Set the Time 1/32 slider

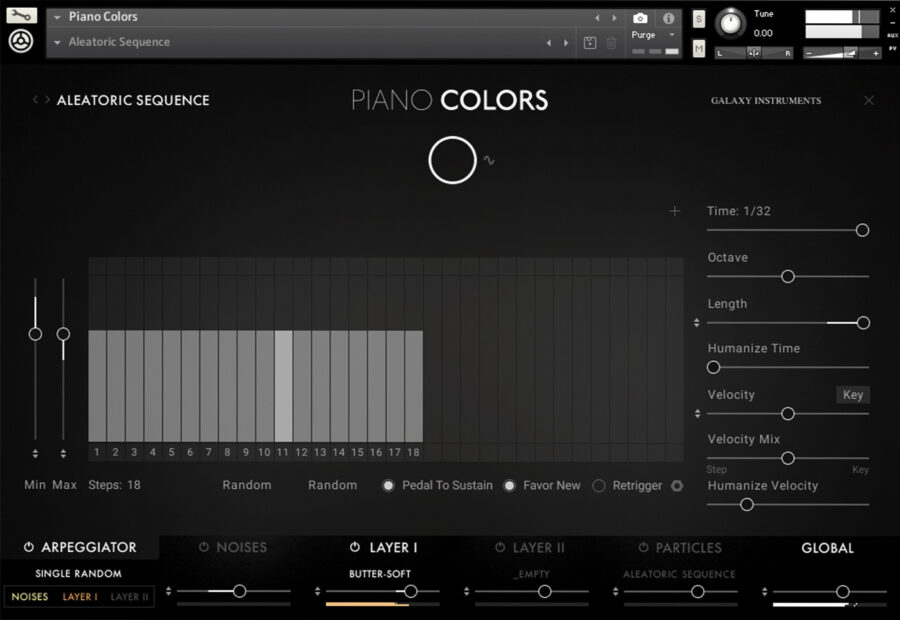[861, 230]
